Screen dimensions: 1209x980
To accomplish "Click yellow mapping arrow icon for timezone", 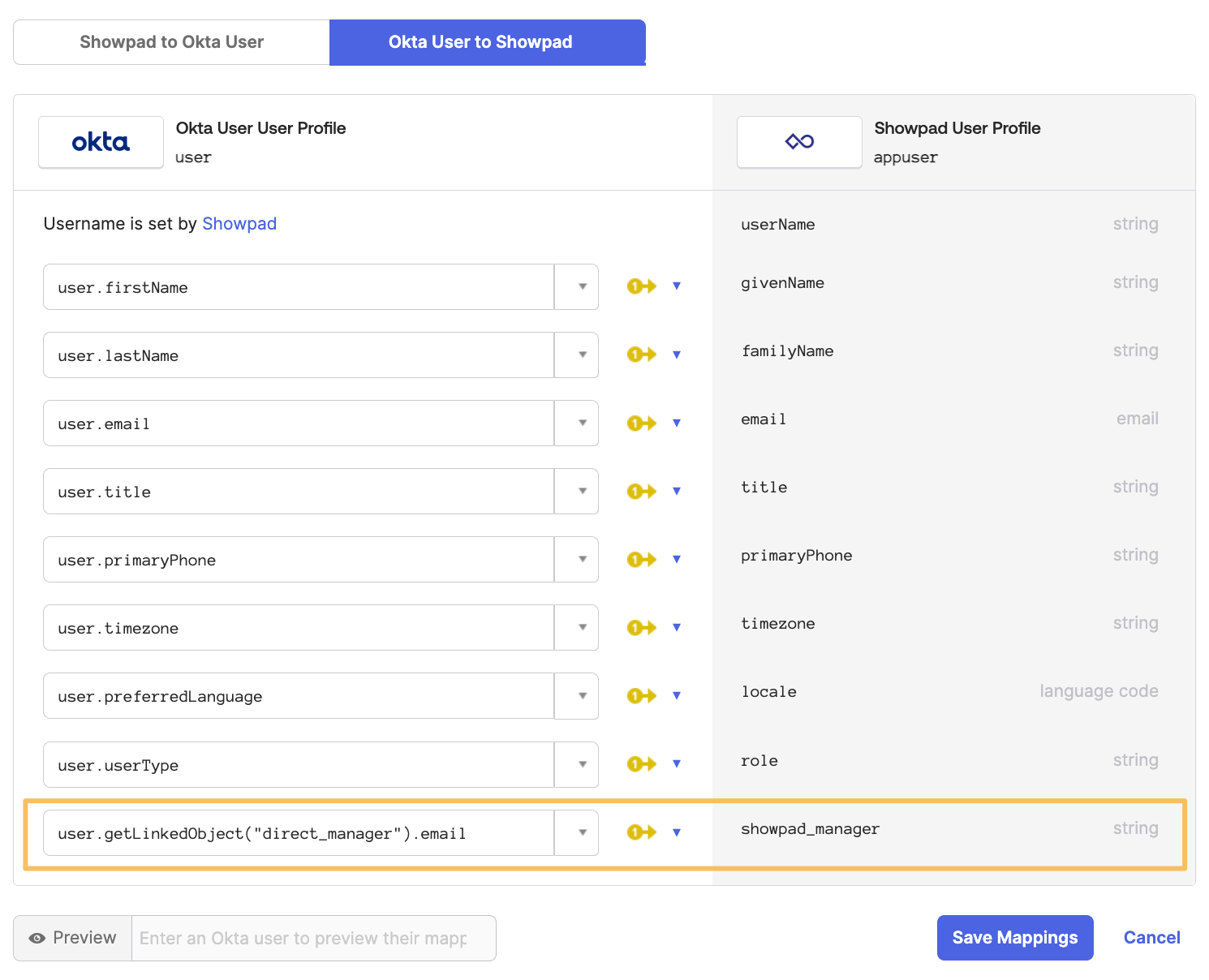I will pyautogui.click(x=641, y=627).
